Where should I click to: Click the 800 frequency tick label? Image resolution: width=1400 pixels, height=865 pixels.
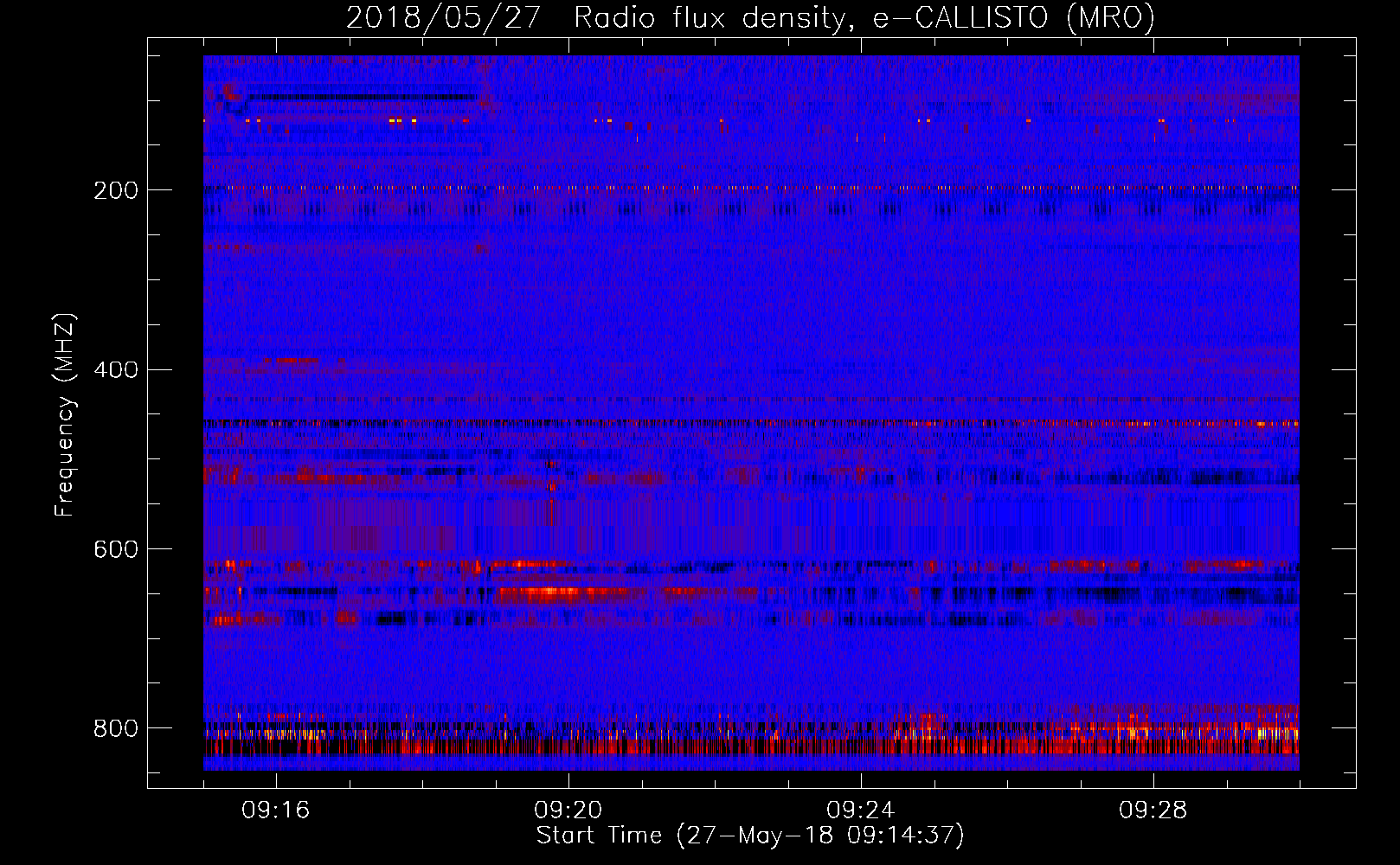pyautogui.click(x=116, y=728)
